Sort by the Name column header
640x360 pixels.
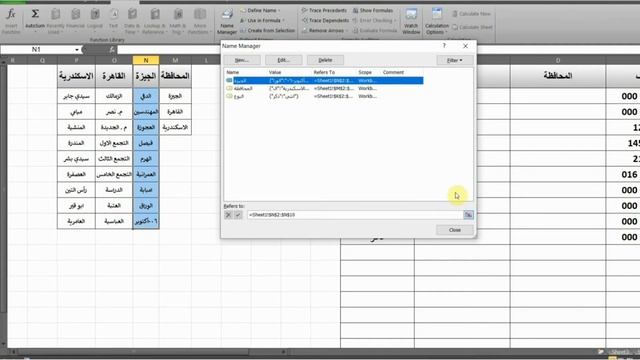233,72
